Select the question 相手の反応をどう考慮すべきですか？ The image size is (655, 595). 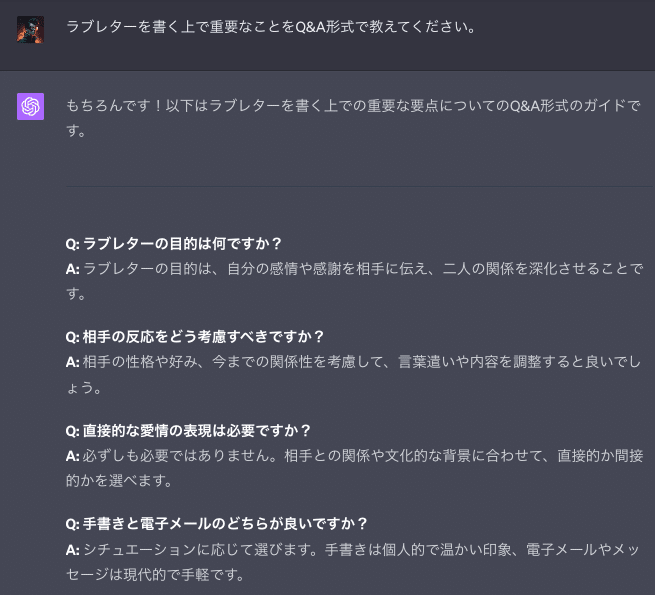click(x=195, y=336)
